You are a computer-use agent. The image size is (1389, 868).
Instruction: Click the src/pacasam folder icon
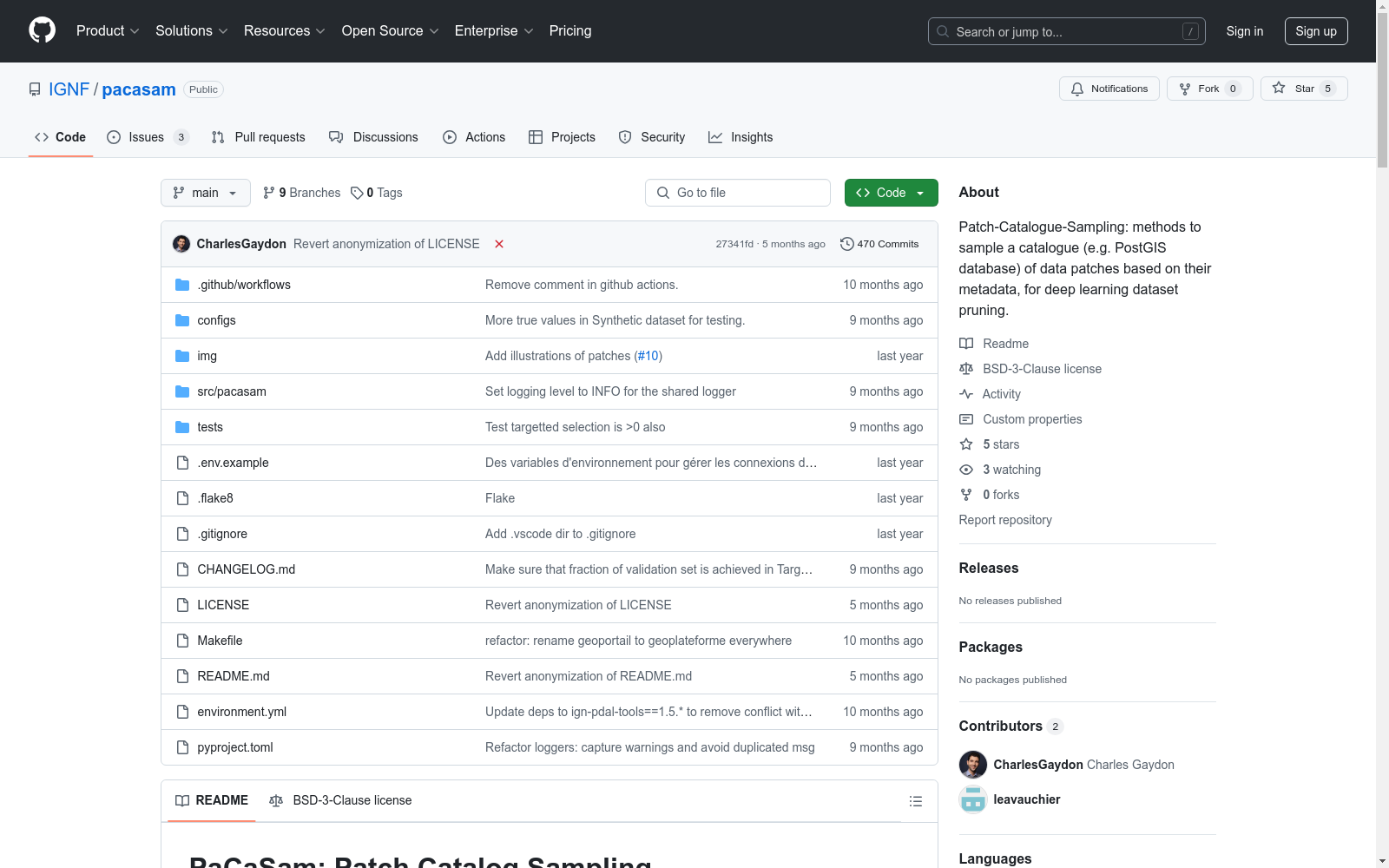tap(182, 391)
